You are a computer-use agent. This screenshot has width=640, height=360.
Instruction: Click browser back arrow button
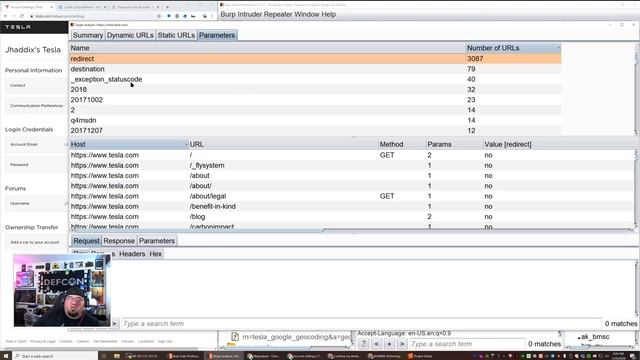(6, 16)
